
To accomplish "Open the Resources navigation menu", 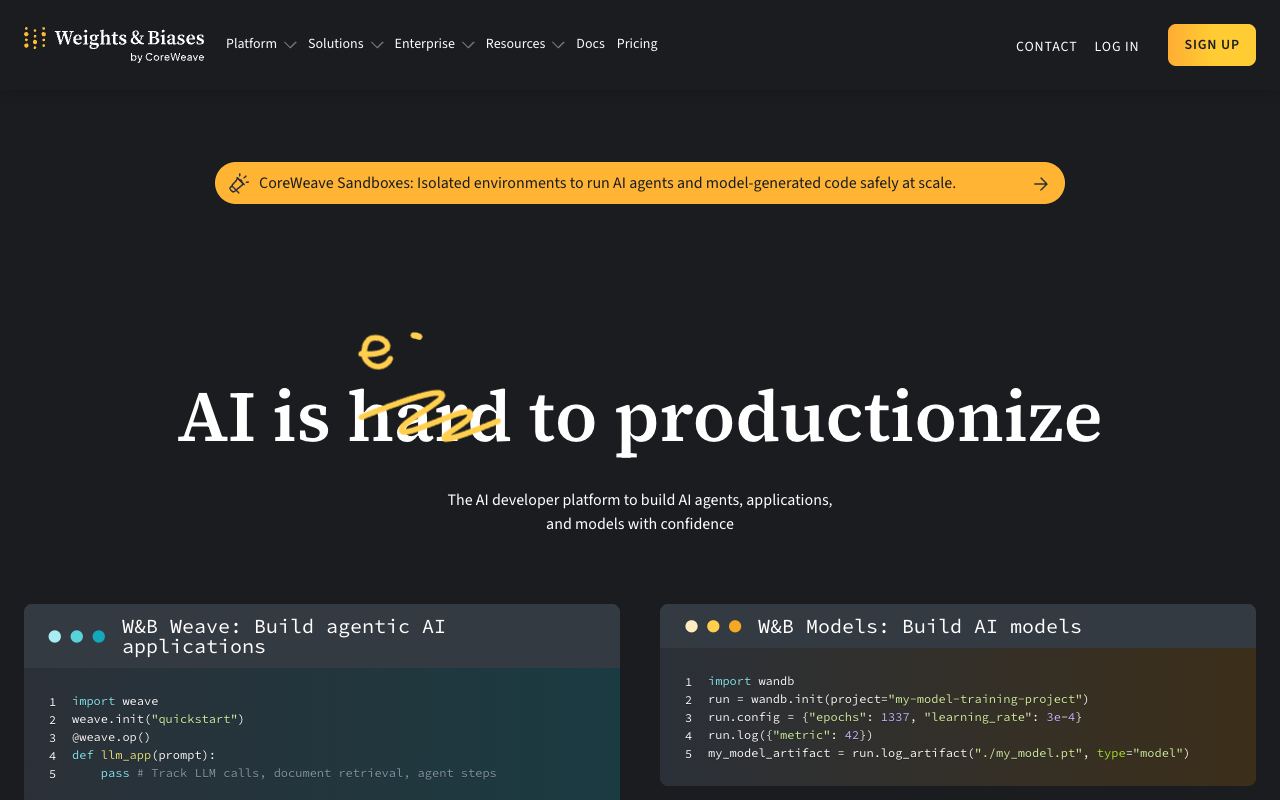I will (516, 44).
